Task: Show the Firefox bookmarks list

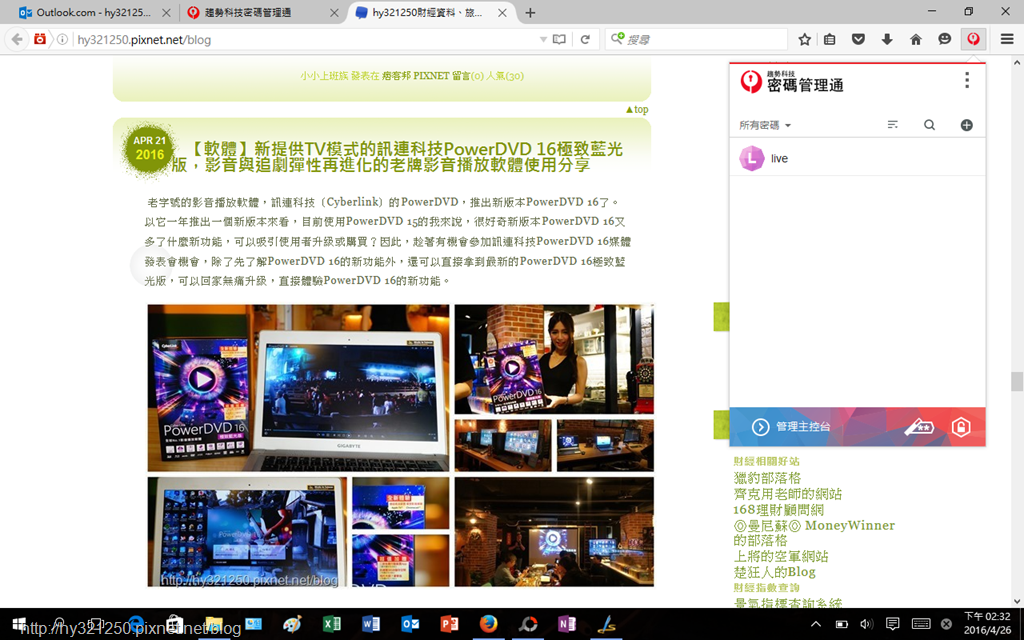Action: [829, 39]
